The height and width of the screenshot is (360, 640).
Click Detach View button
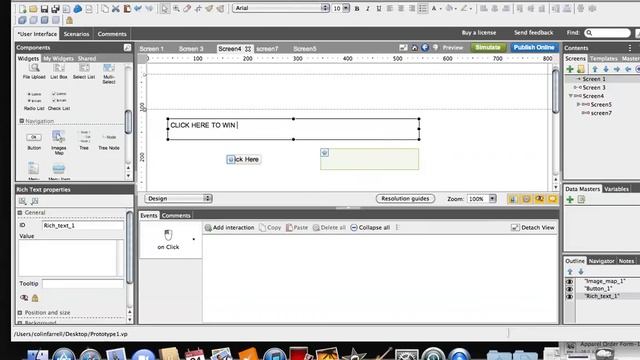[x=533, y=227]
